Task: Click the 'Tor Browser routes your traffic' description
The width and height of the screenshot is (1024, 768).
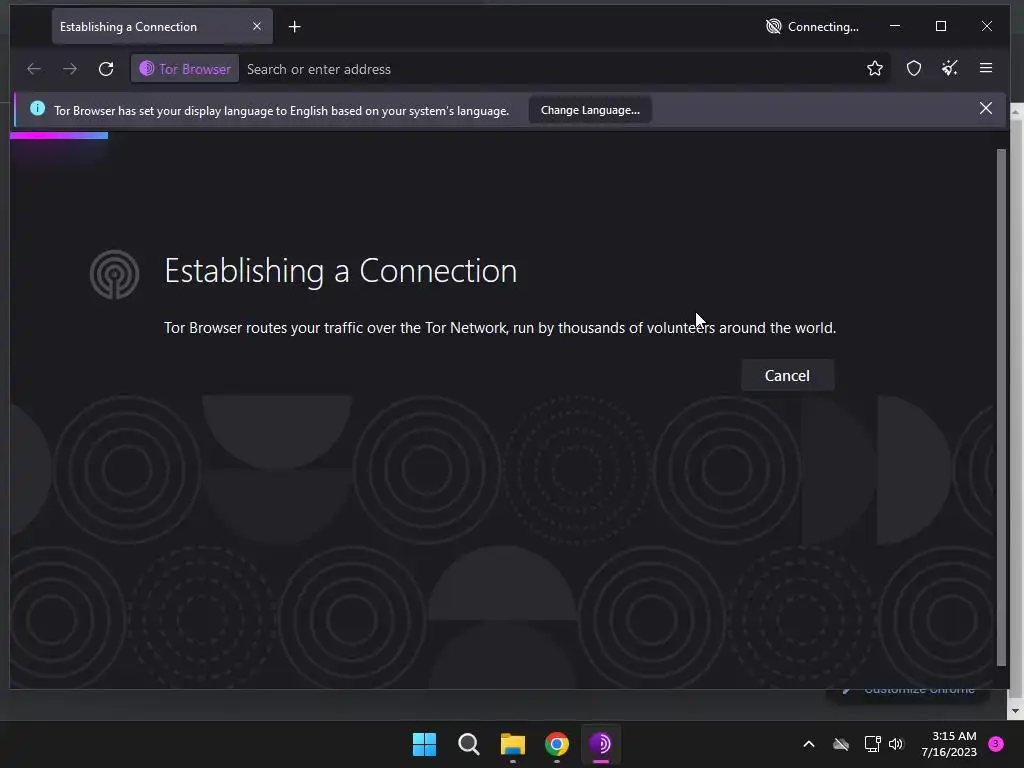Action: tap(500, 328)
